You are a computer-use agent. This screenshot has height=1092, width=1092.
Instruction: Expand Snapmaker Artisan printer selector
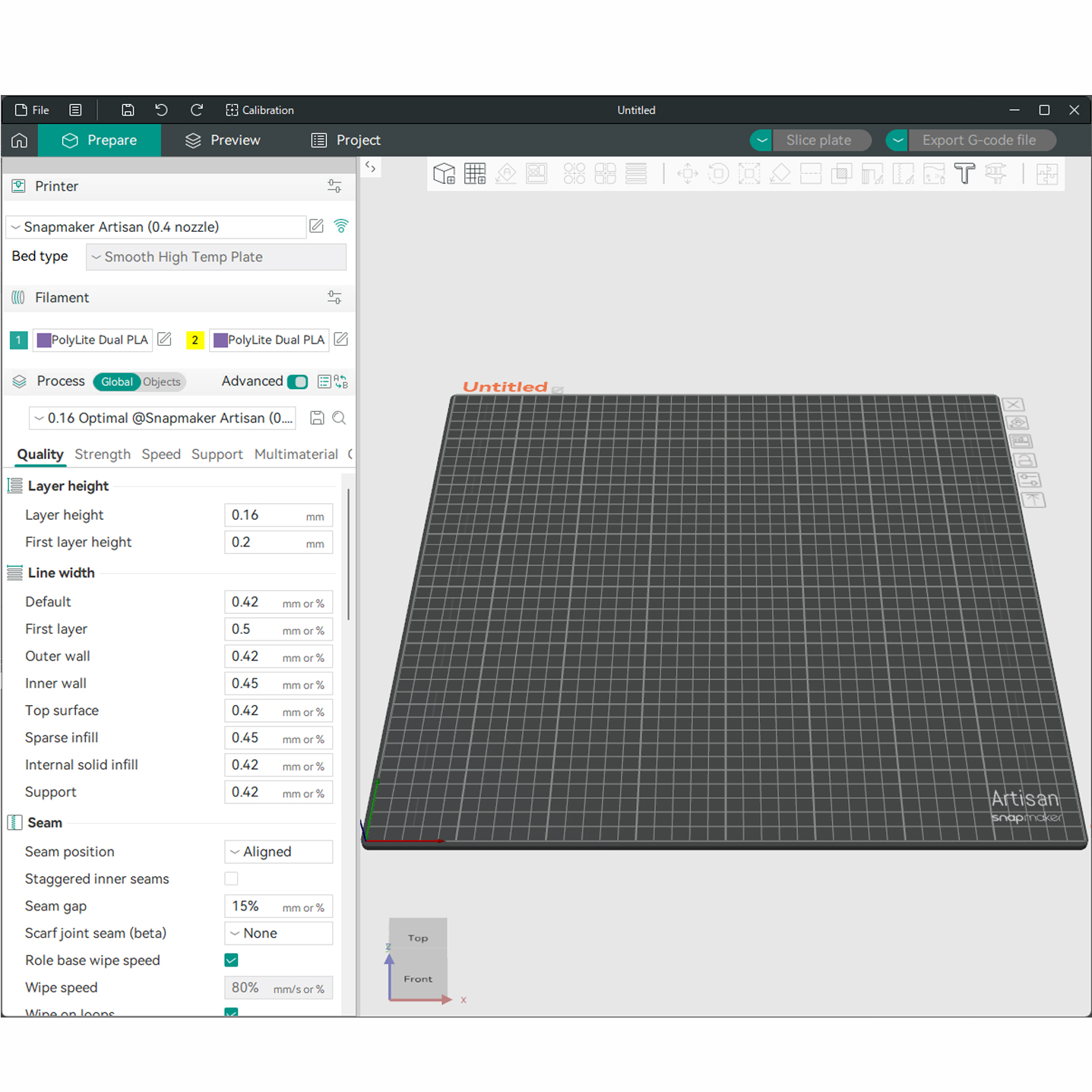click(x=156, y=226)
